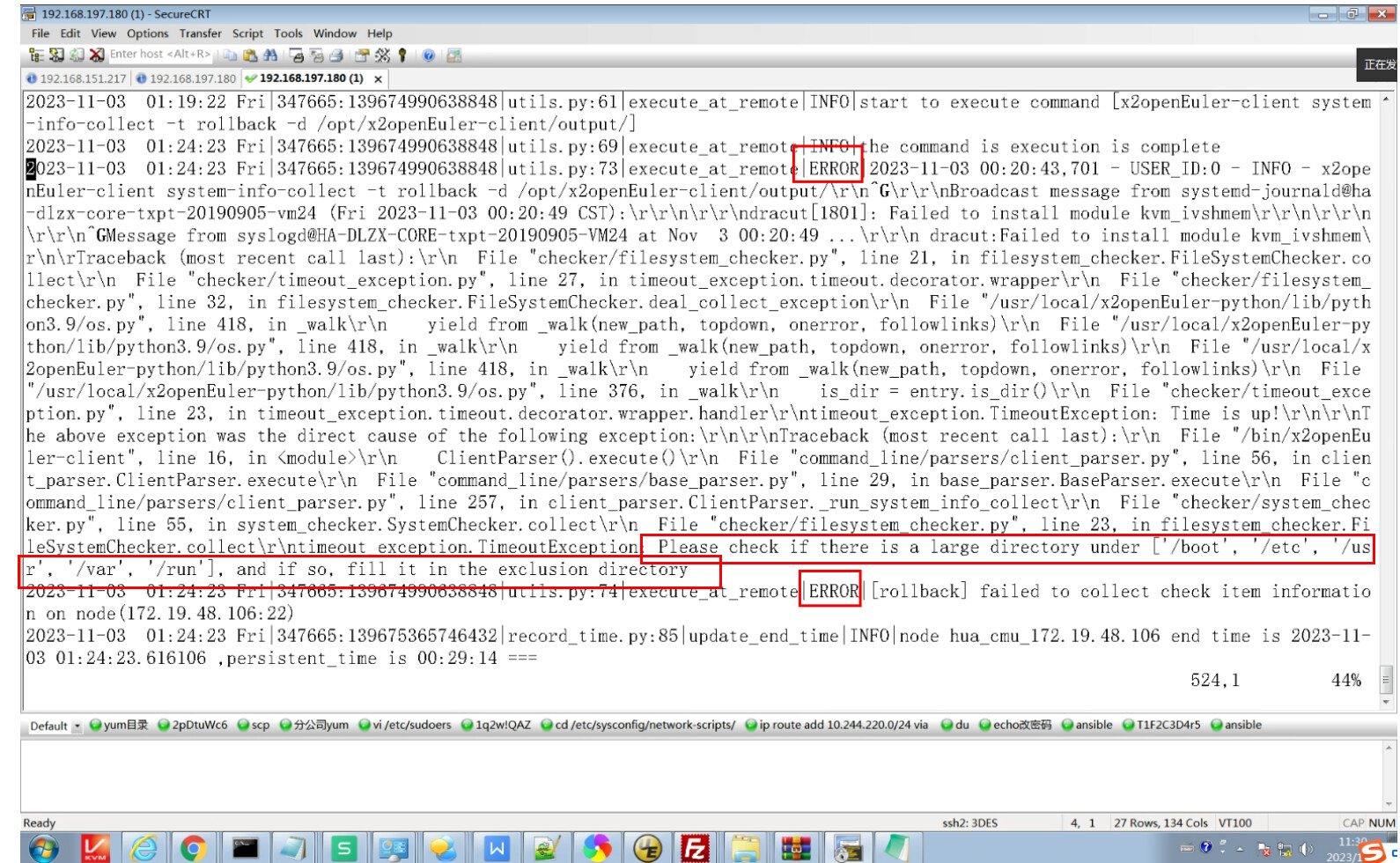
Task: Open the Transfer menu
Action: [x=200, y=33]
